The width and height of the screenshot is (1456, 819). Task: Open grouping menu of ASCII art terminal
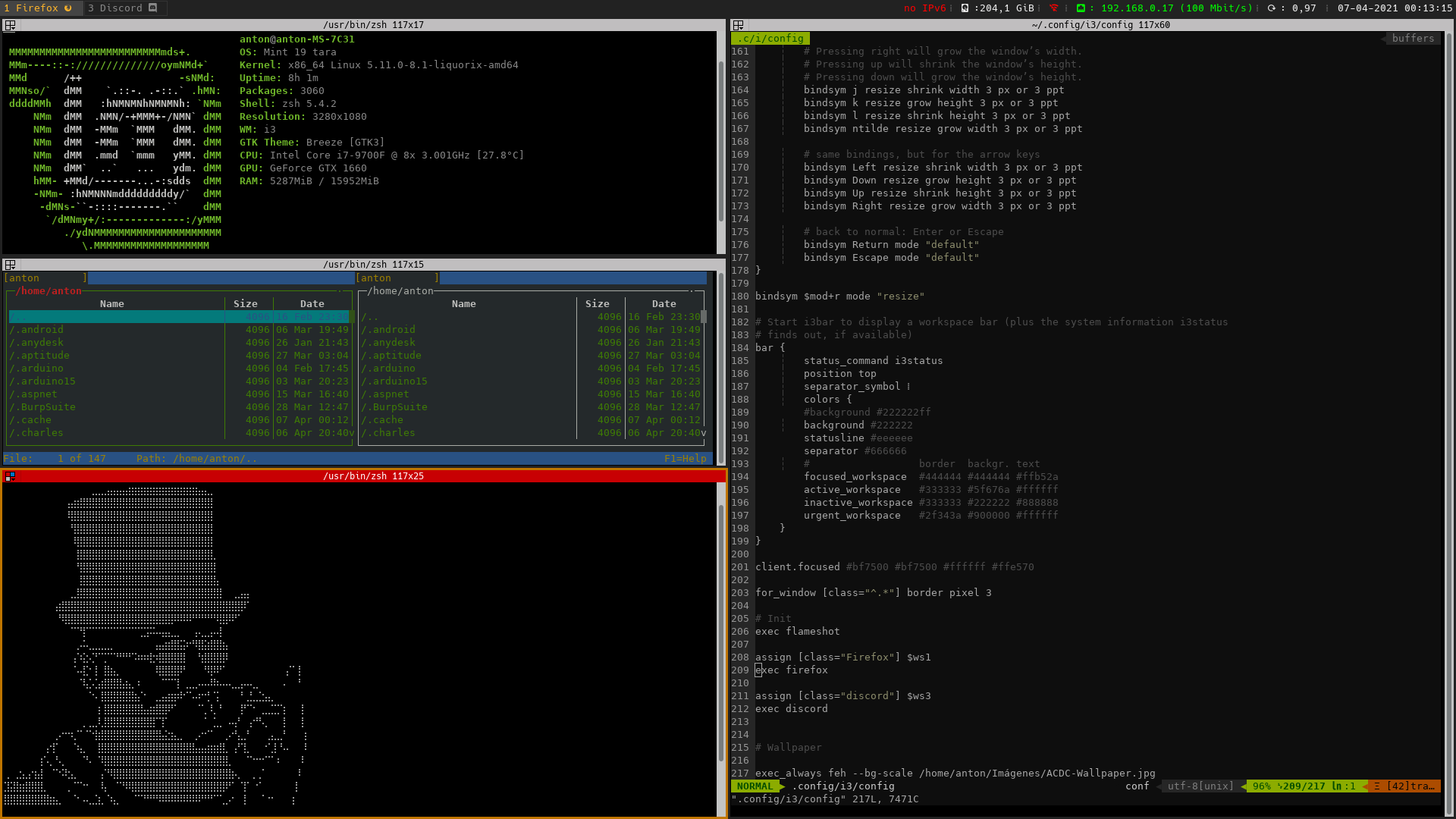(x=10, y=476)
